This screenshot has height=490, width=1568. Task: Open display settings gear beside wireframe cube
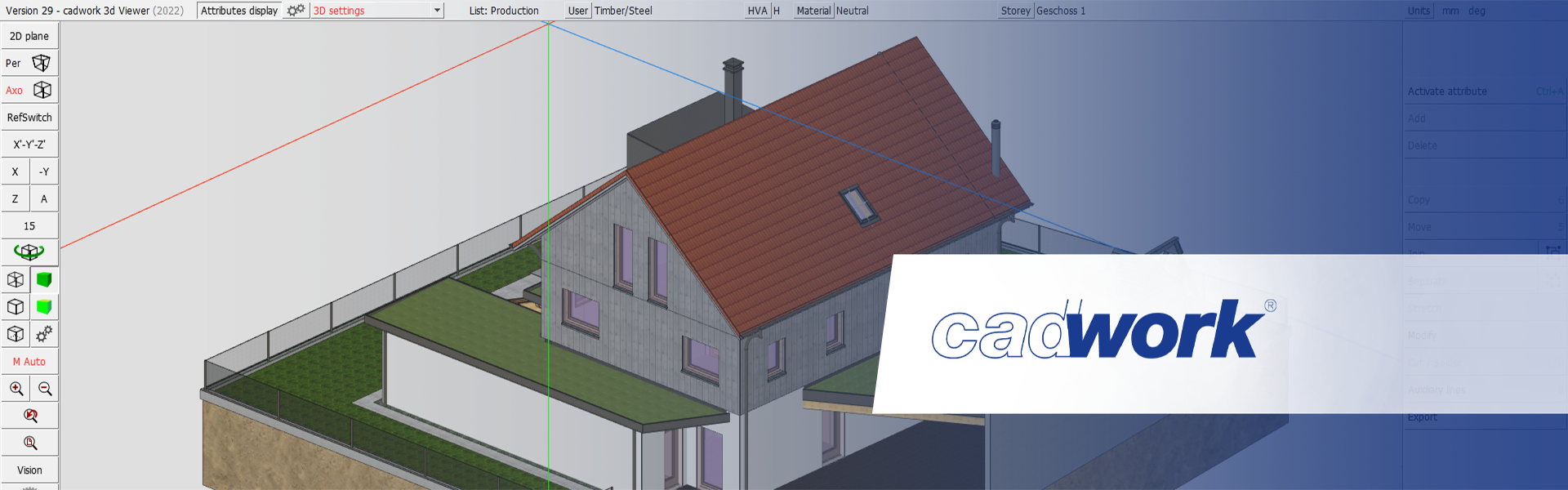(44, 334)
